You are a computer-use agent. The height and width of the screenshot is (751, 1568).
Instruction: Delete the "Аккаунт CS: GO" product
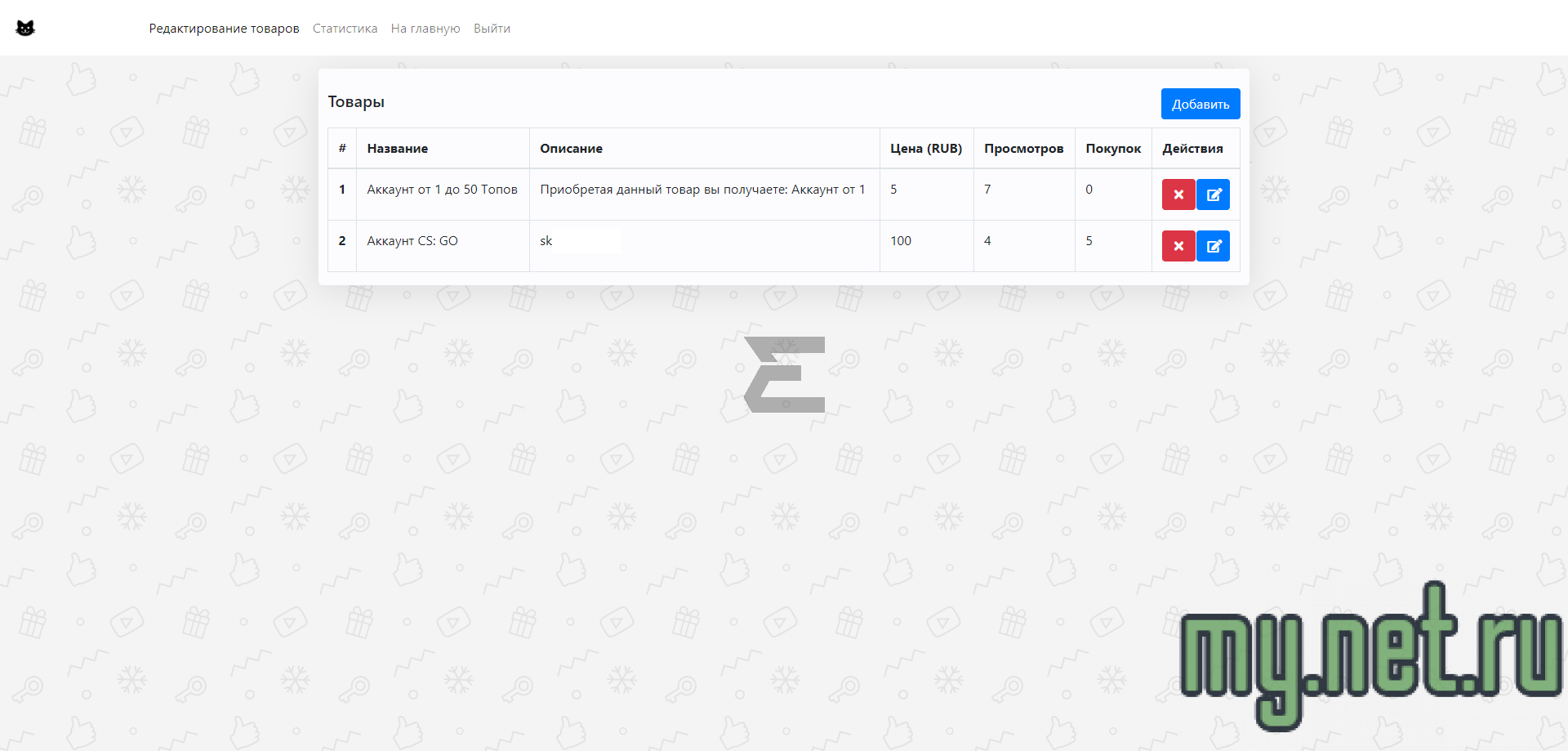tap(1178, 246)
